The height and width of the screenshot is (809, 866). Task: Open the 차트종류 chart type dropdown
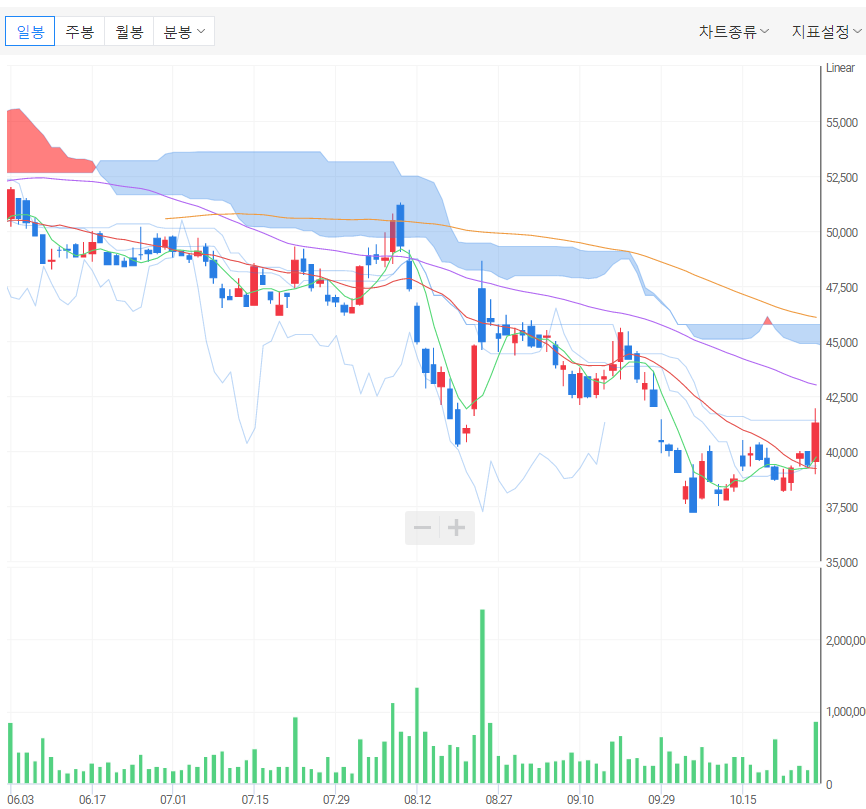point(733,31)
